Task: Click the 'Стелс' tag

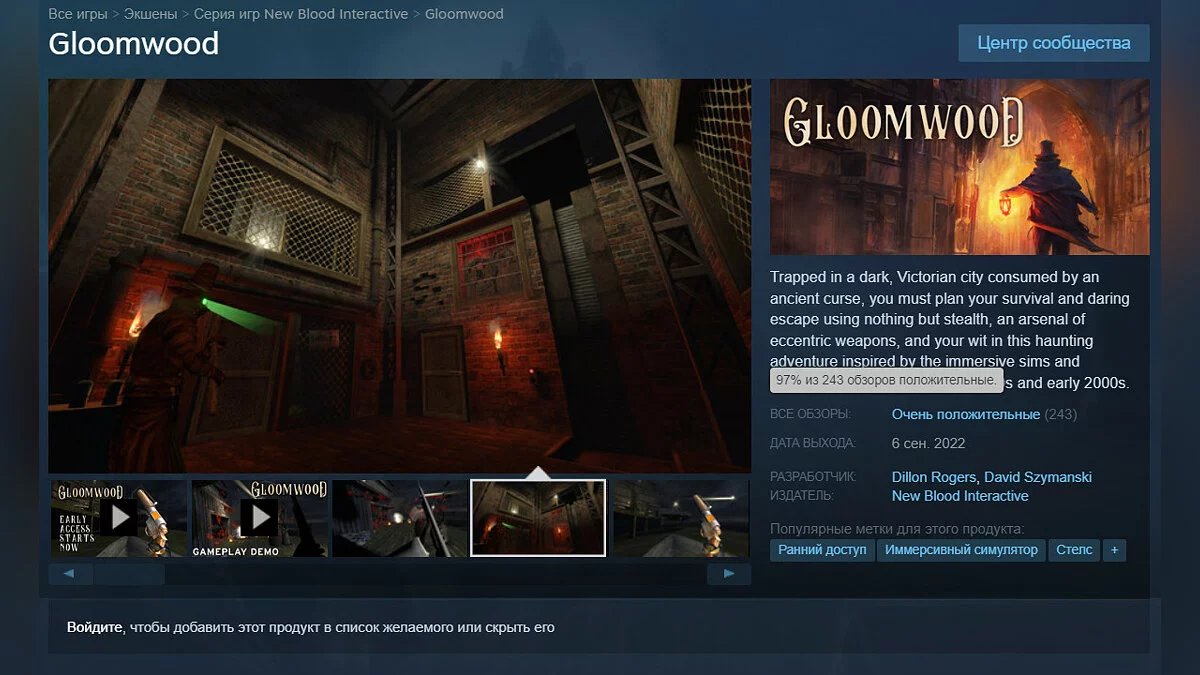Action: click(1074, 550)
